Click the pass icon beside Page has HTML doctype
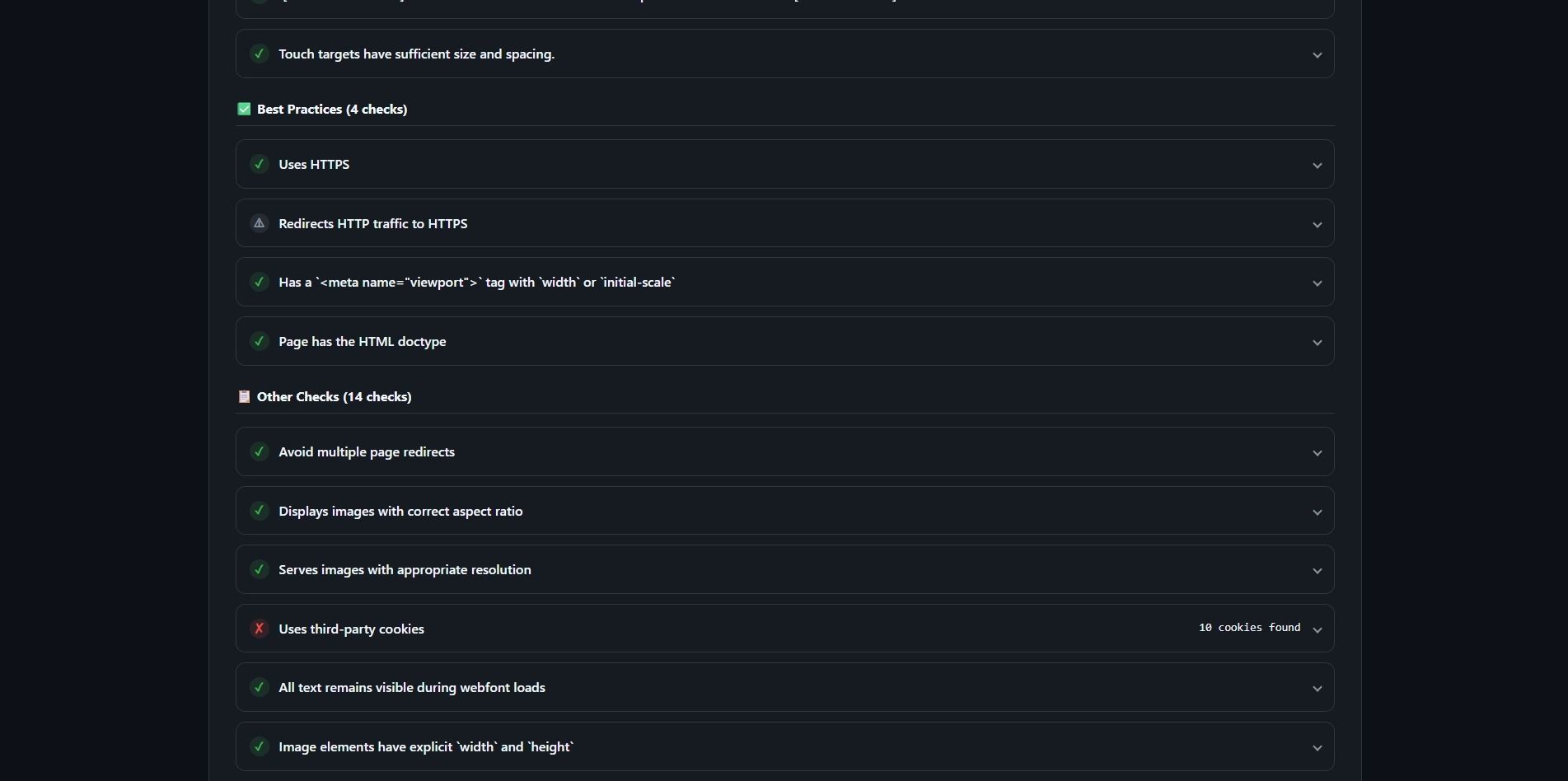Image resolution: width=1568 pixels, height=781 pixels. click(260, 341)
